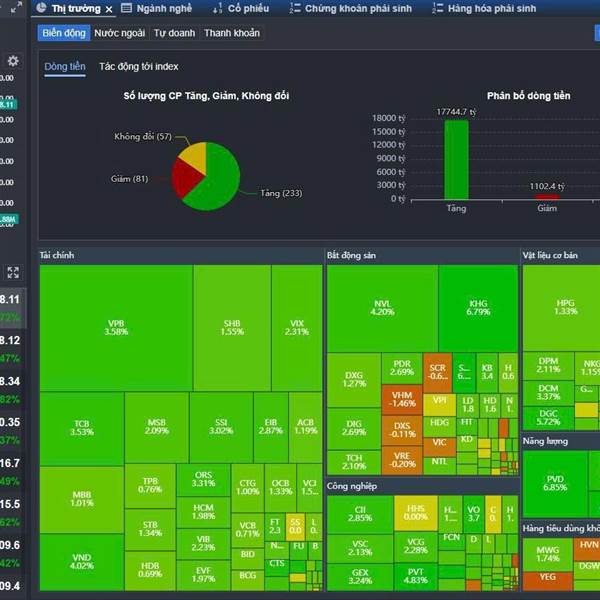The height and width of the screenshot is (600, 600).
Task: Click the green Tăng bar 17744.7 tỷ
Action: (456, 160)
